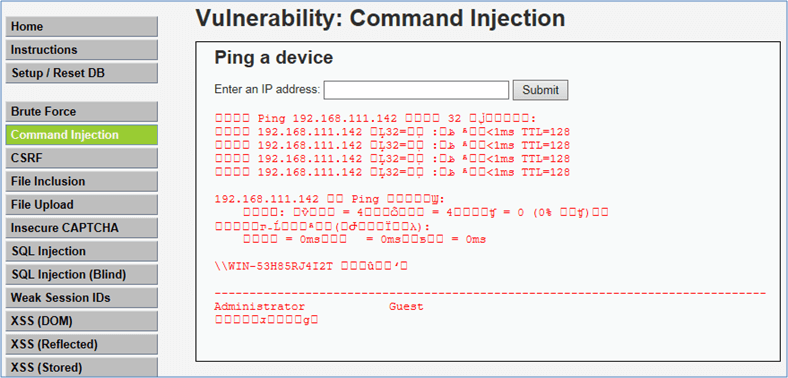Viewport: 788px width, 378px height.
Task: Select SQL Injection (Blind)
Action: tap(81, 274)
